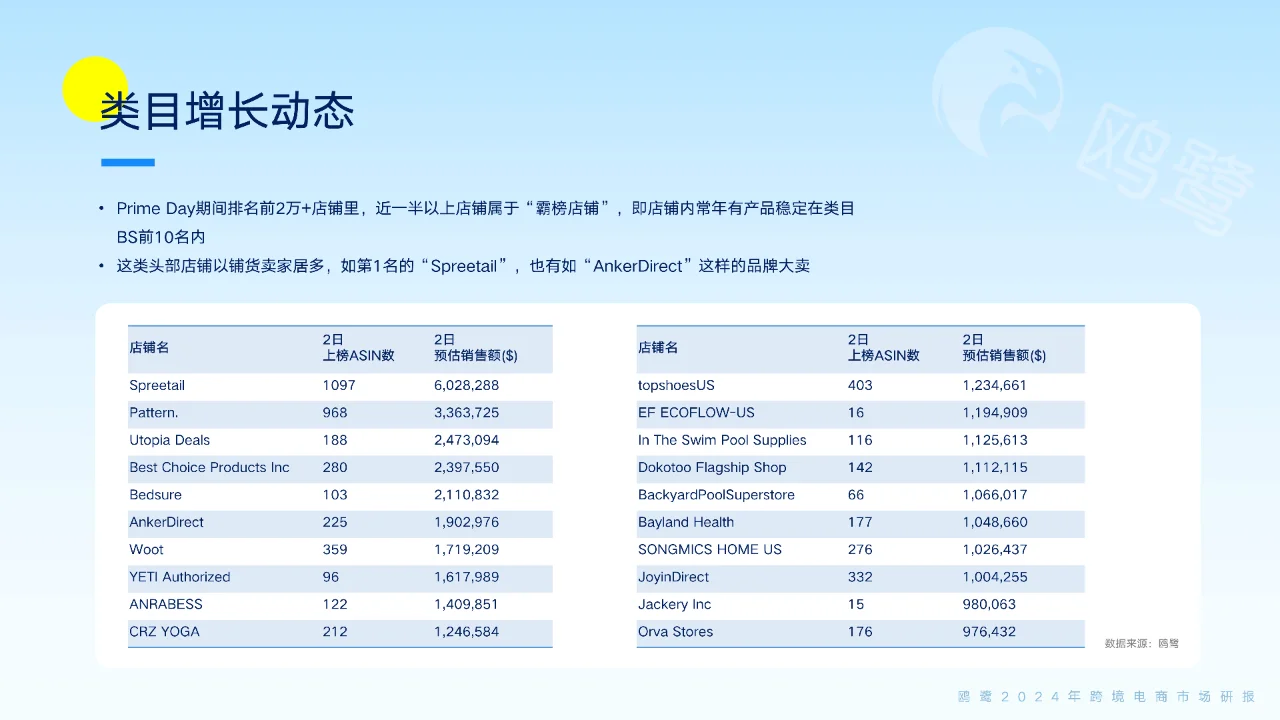Click the store name Spreetail

[x=157, y=385]
